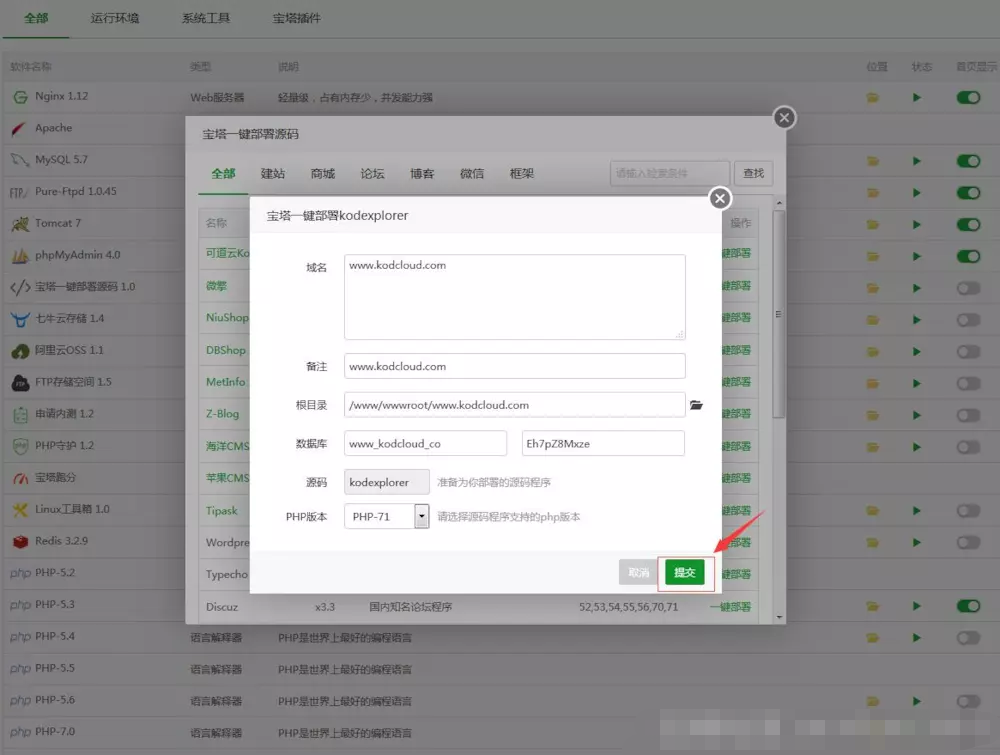Switch to 系统工具 top tab

click(x=206, y=18)
